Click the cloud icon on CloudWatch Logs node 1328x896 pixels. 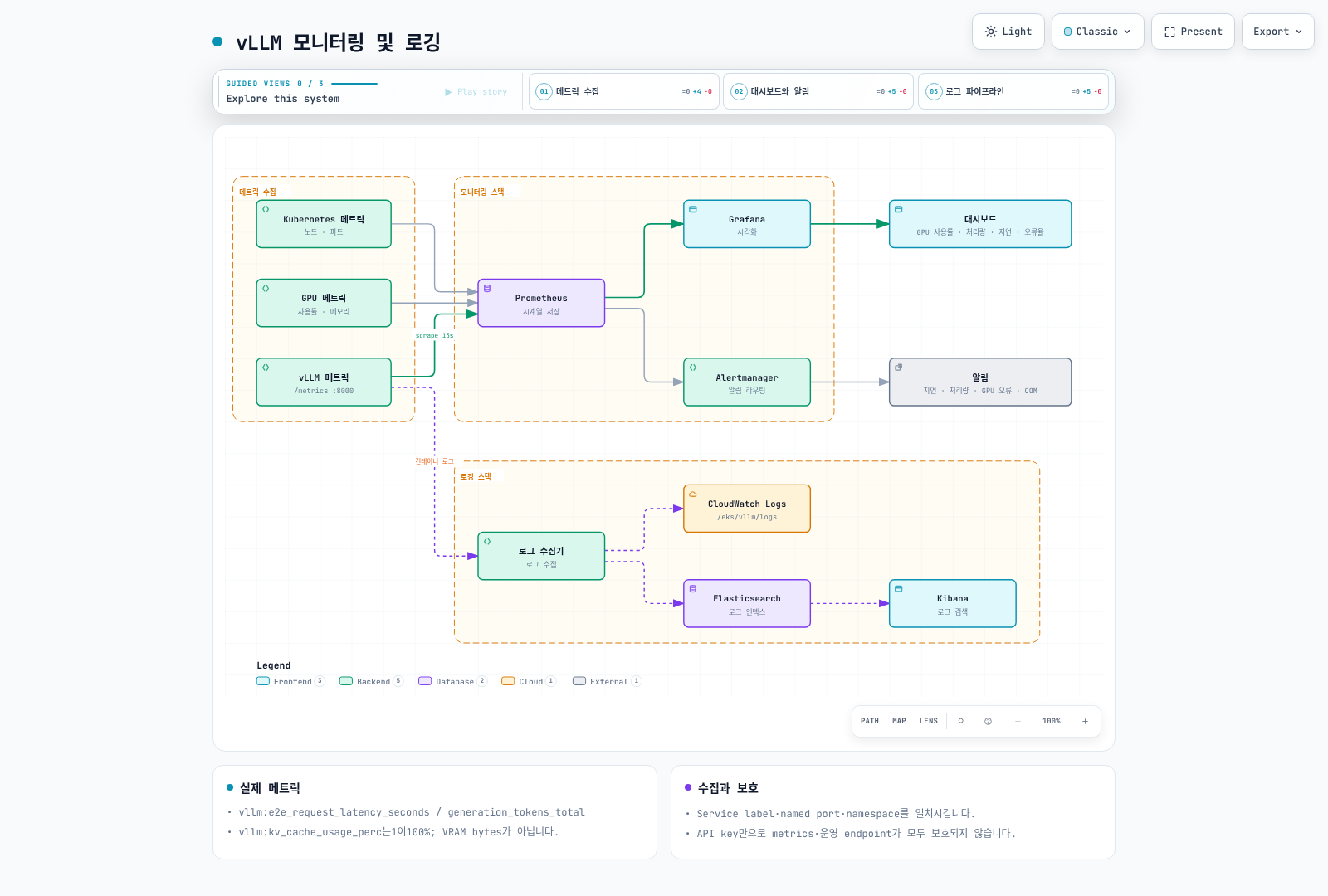pyautogui.click(x=693, y=494)
